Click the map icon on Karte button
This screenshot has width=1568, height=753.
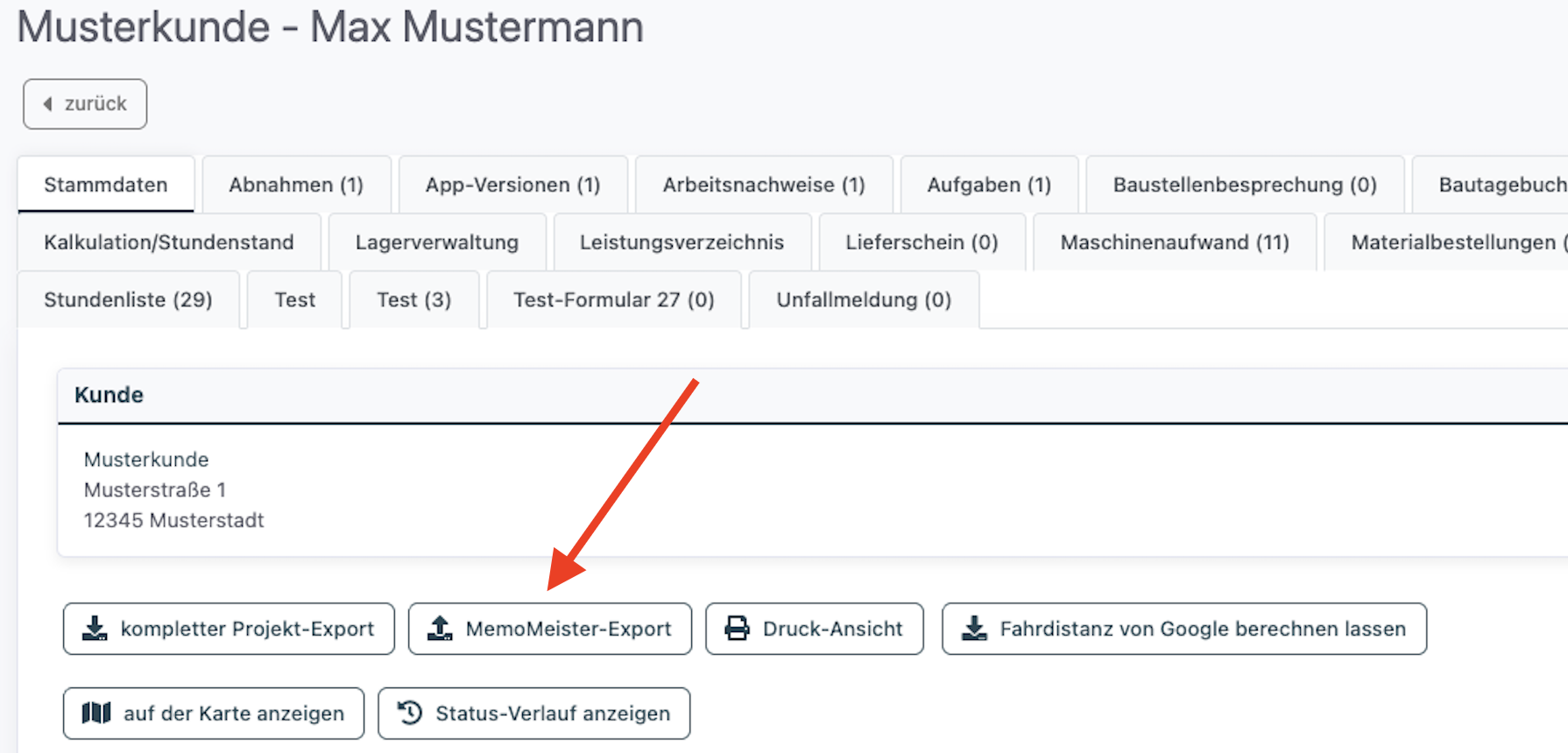pyautogui.click(x=96, y=713)
